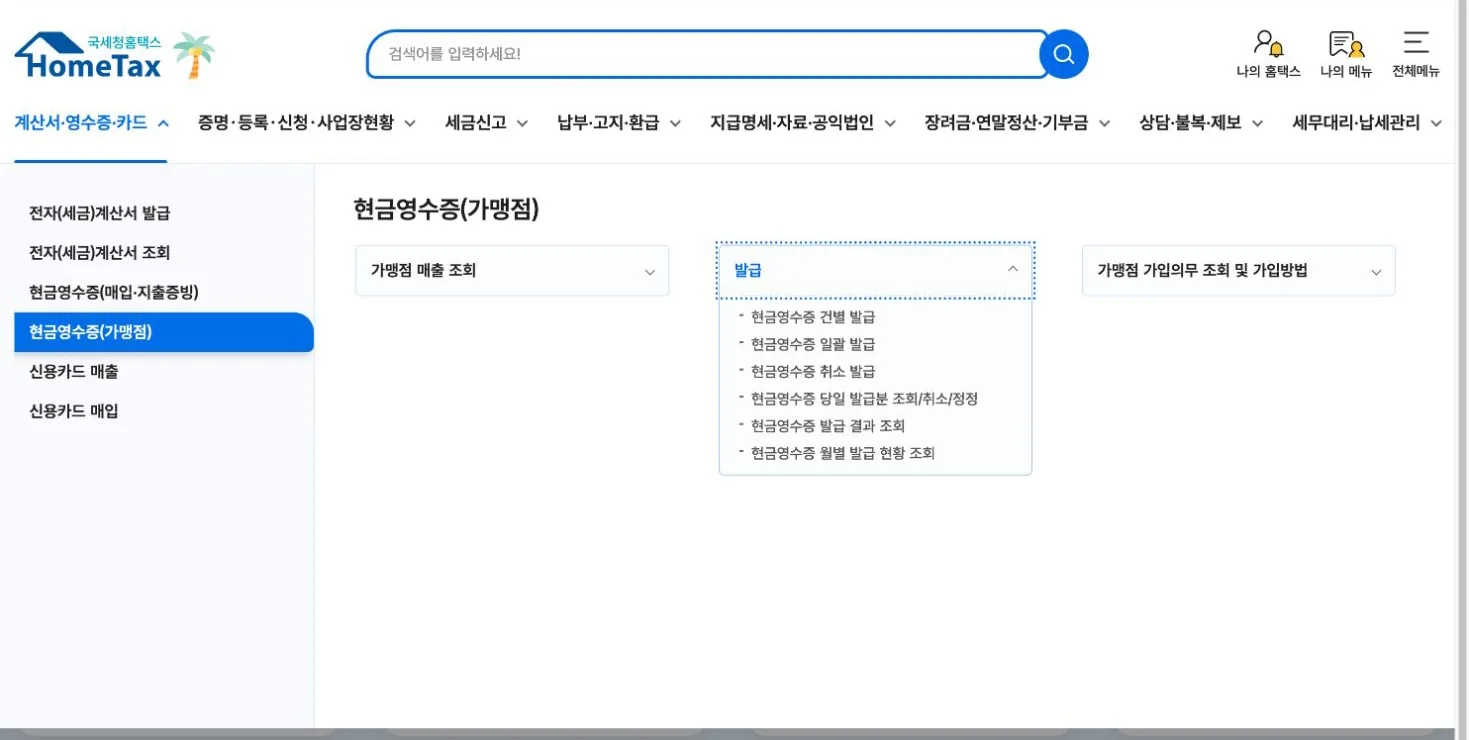This screenshot has height=740, width=1469.
Task: Open the 증명·등록·신청·사업장현황 menu
Action: click(x=307, y=123)
